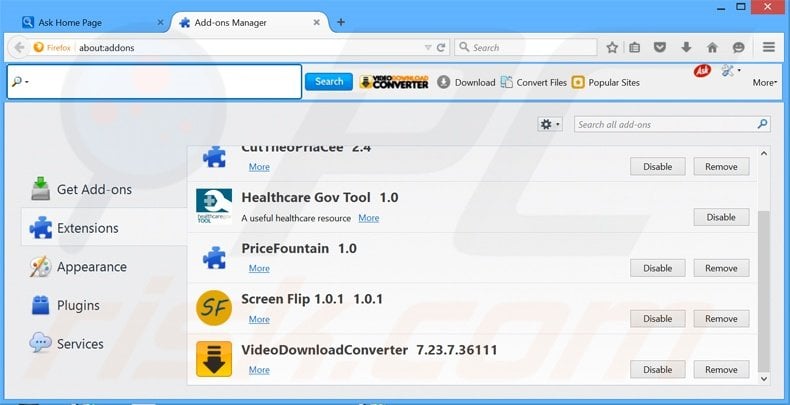Show bookmarks list icon
Screen dimensions: 790x405
[x=635, y=47]
